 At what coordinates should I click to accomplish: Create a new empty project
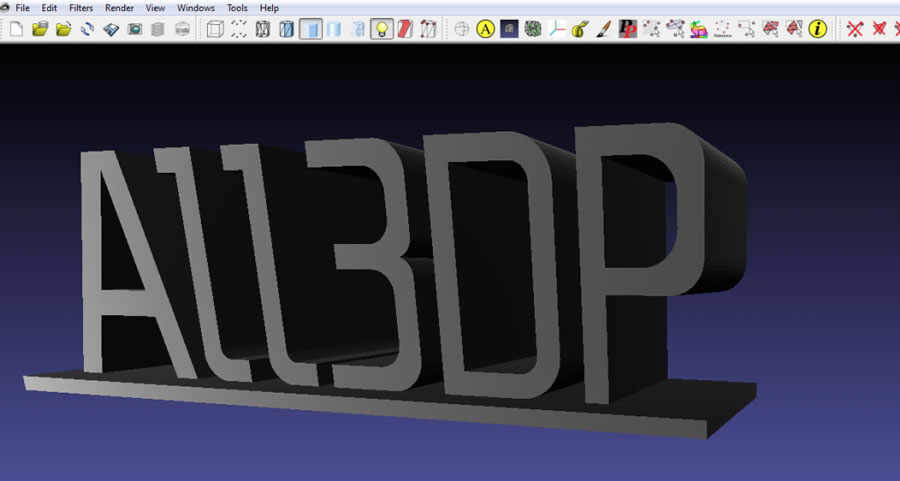pyautogui.click(x=17, y=29)
